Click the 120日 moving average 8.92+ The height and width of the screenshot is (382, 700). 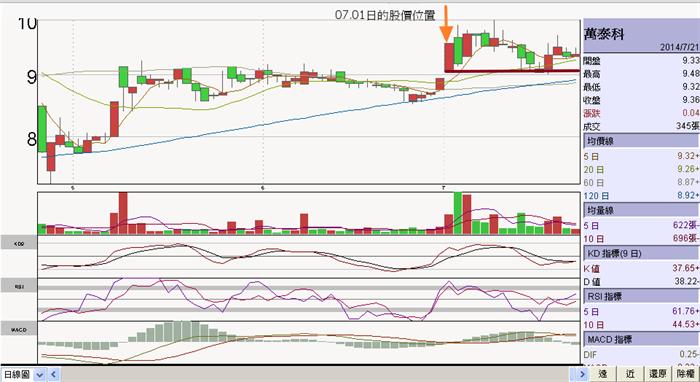(688, 195)
